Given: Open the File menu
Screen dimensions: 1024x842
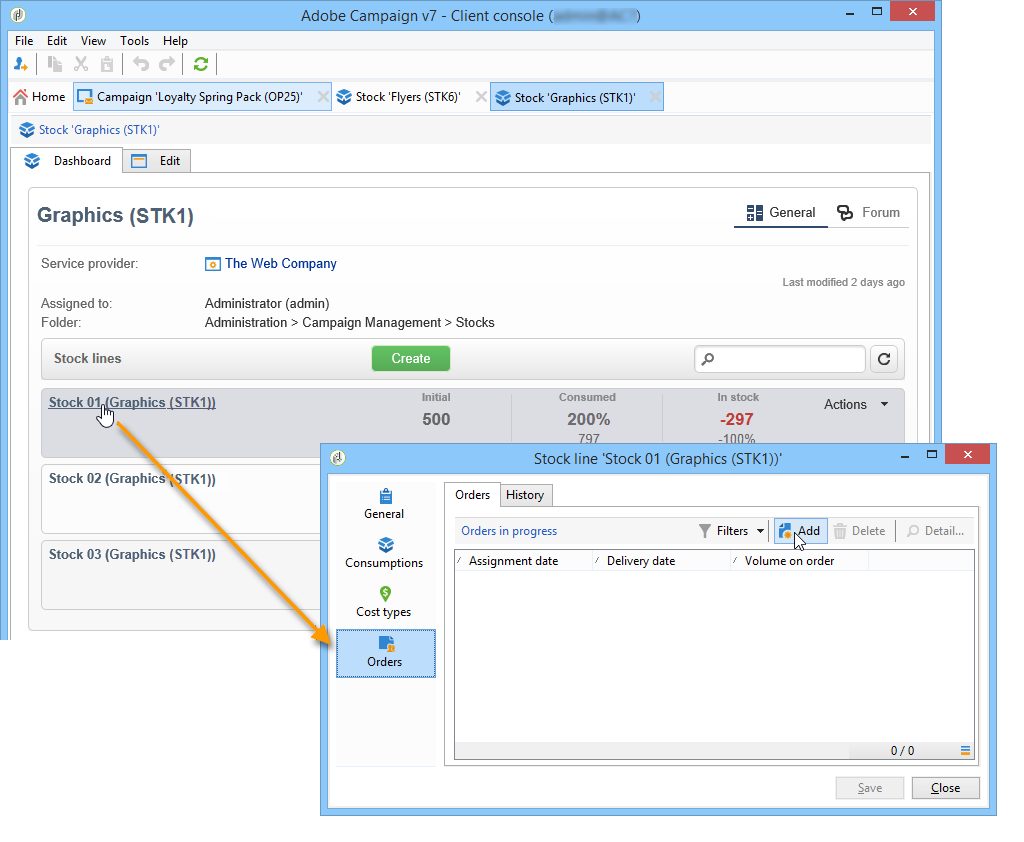Looking at the screenshot, I should 24,40.
